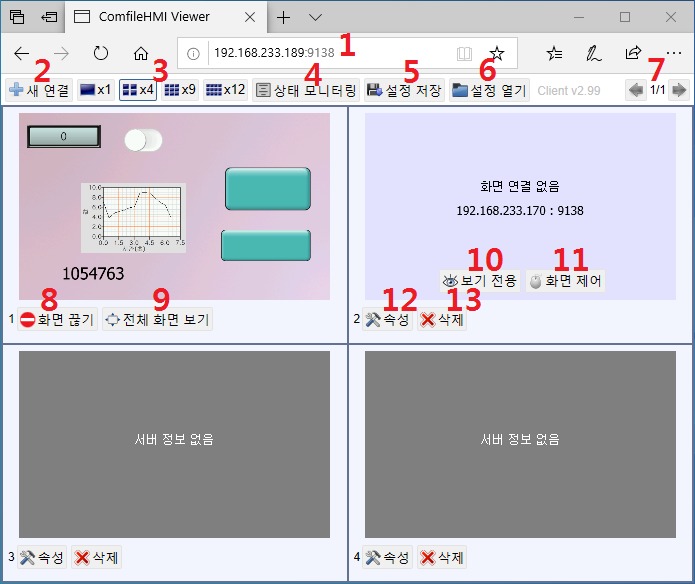Click 전체 화면 보기 for full screen
This screenshot has height=584, width=695.
click(157, 320)
